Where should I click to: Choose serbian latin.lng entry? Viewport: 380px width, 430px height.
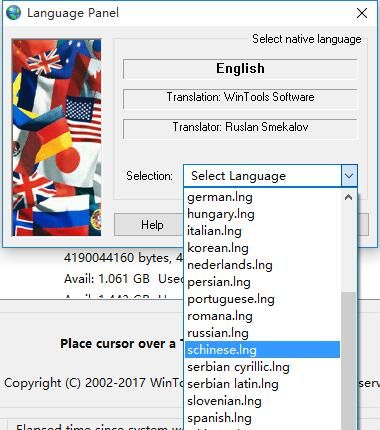[x=262, y=384]
